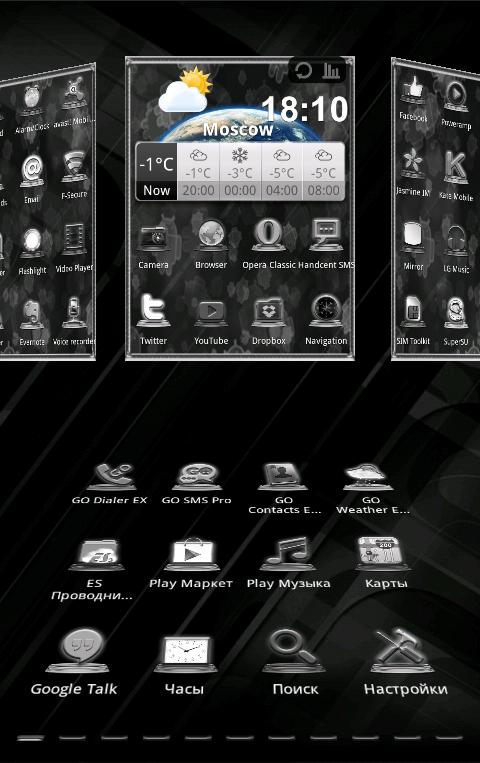Open Handcent SMS icon

326,235
